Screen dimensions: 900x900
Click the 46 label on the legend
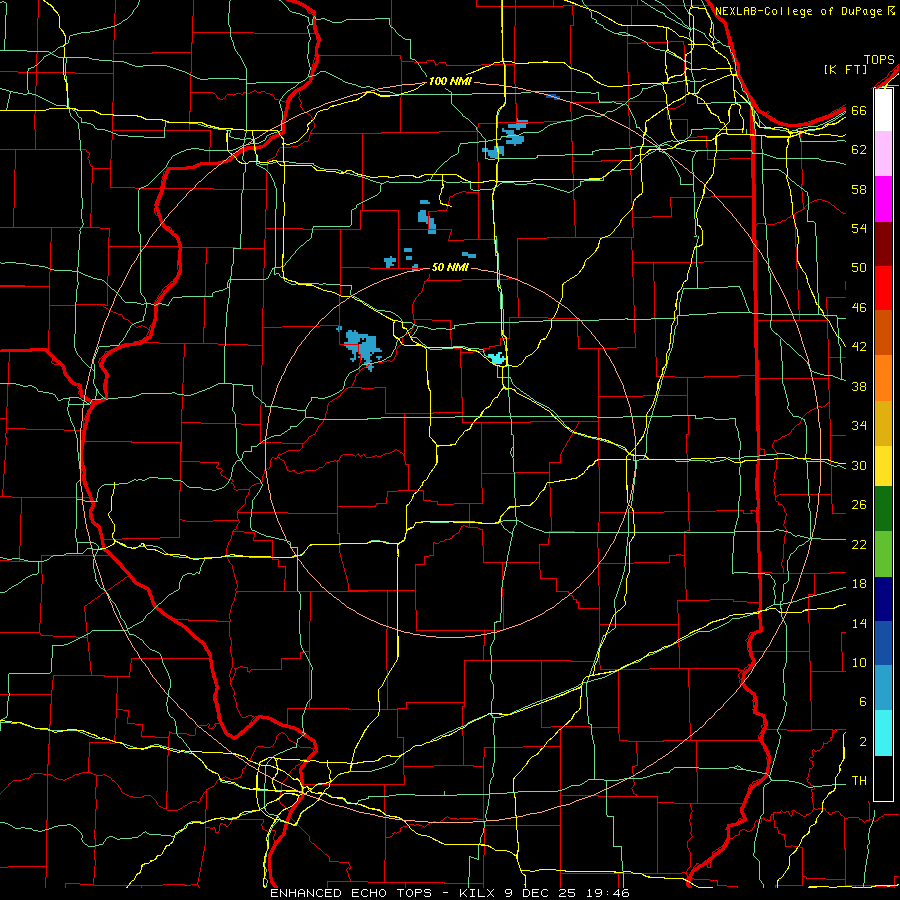[859, 308]
